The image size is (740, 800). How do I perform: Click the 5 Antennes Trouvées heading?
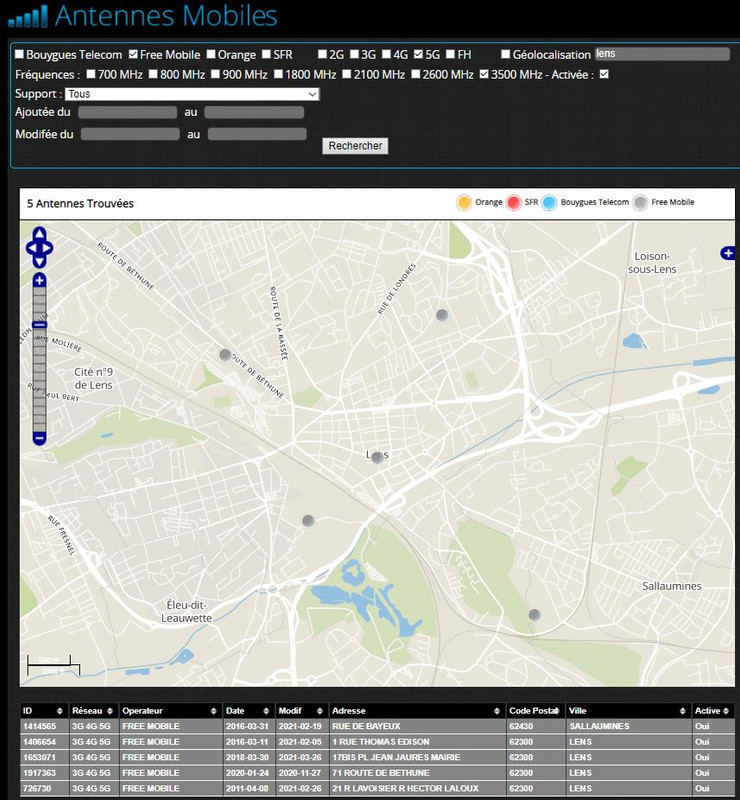pos(80,204)
